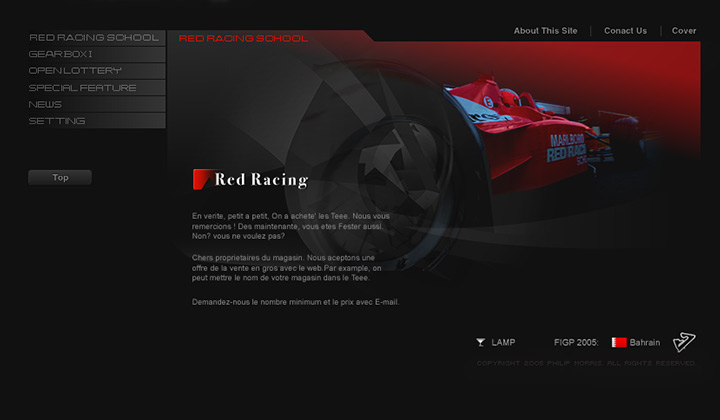Screen dimensions: 720x420
Task: Click the line 'Demandez-nous le nombre minimum'
Action: point(296,302)
